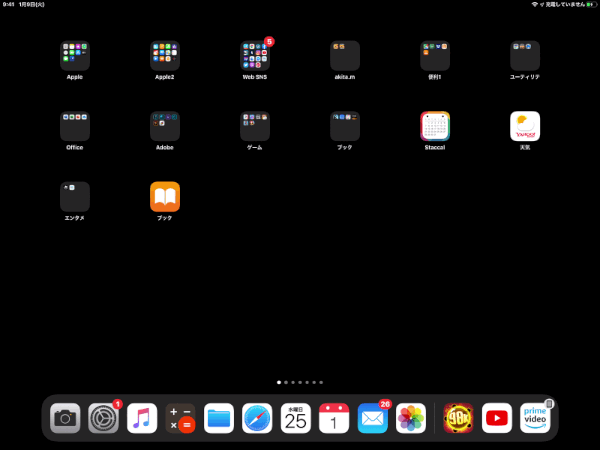Launch the Safari browser
600x450 pixels.
point(257,418)
